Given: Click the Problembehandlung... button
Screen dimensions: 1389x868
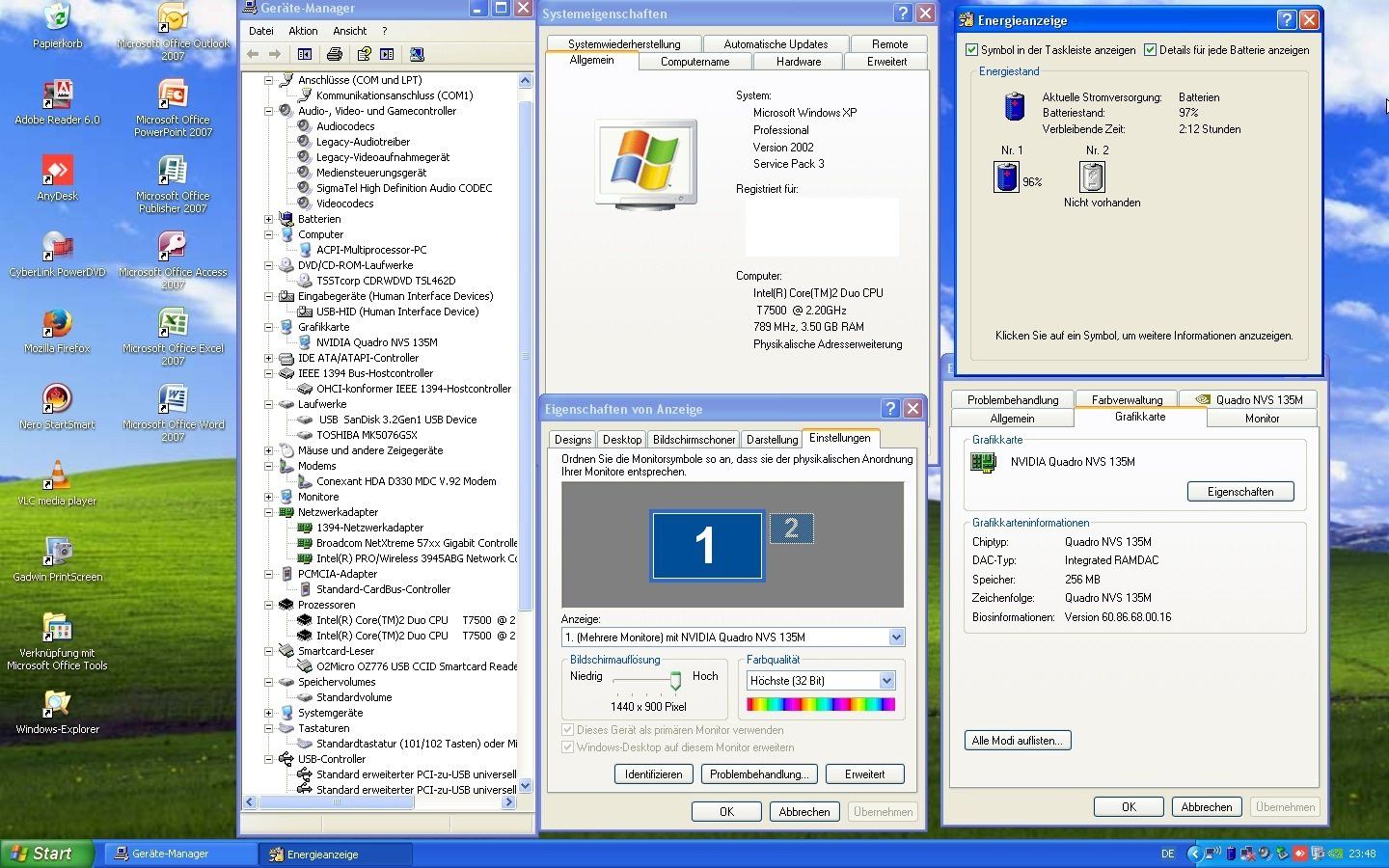Looking at the screenshot, I should pos(759,773).
